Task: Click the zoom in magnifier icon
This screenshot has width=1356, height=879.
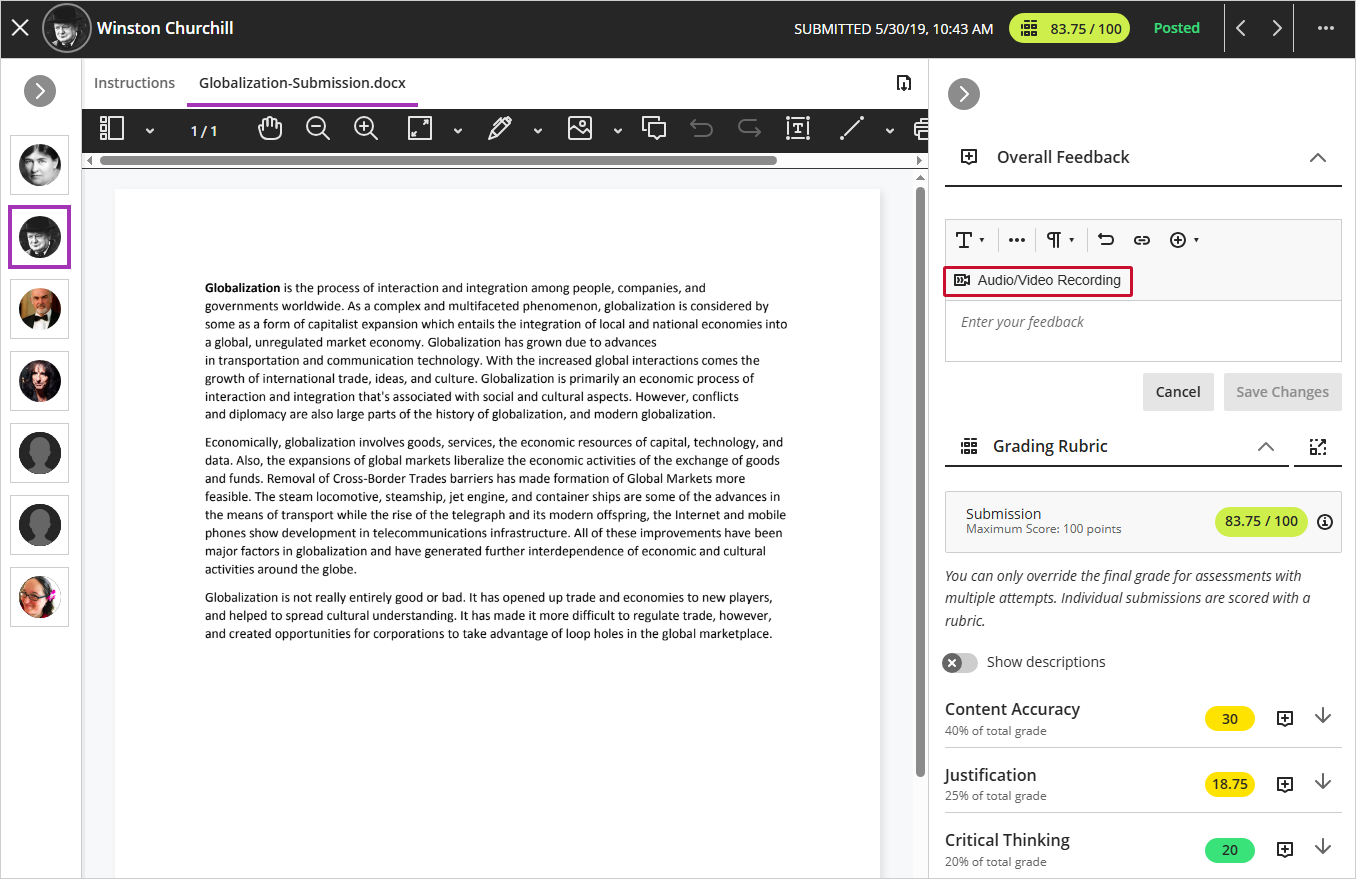Action: click(x=366, y=129)
